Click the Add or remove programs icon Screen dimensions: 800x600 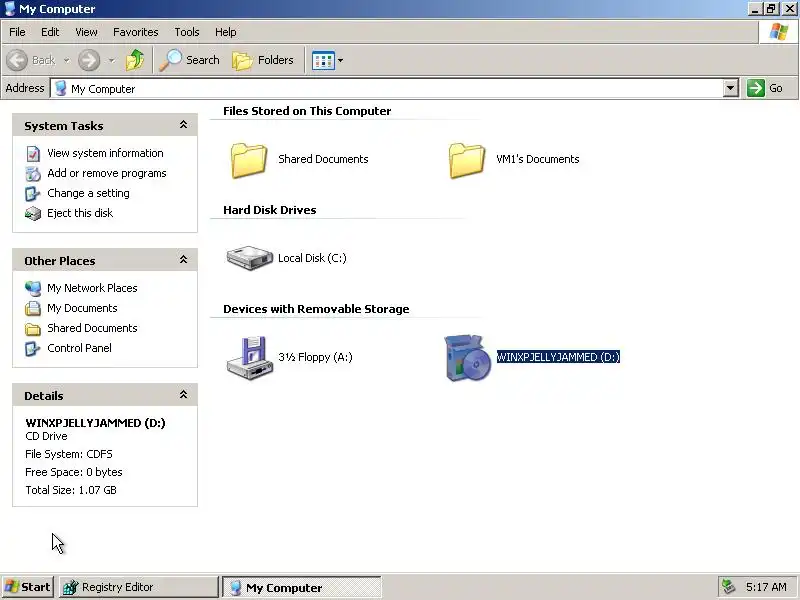pos(33,173)
